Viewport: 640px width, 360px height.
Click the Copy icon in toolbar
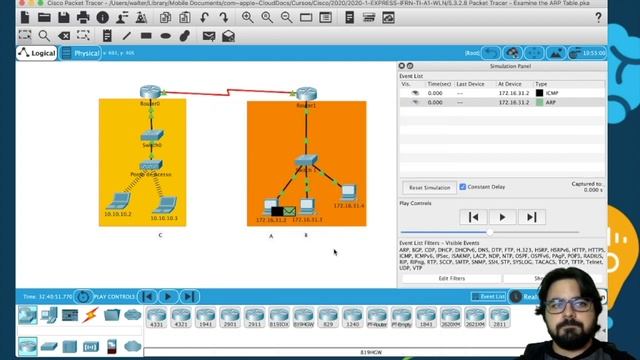coord(165,18)
